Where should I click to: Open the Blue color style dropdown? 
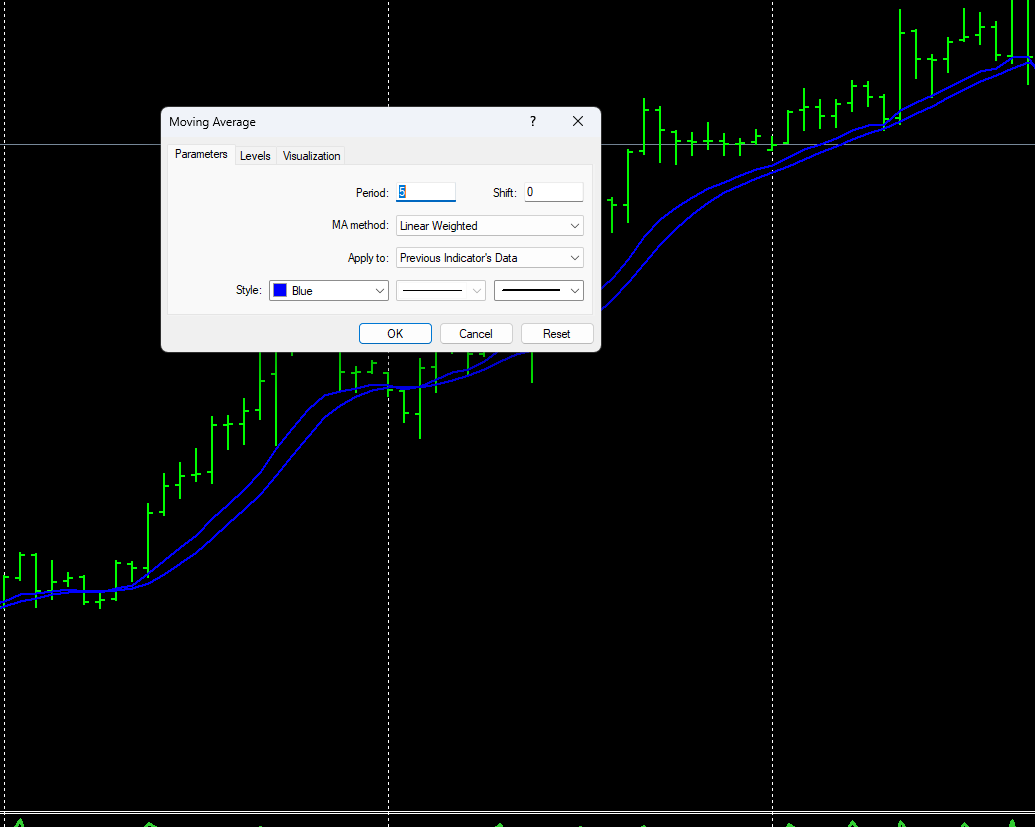pyautogui.click(x=329, y=290)
